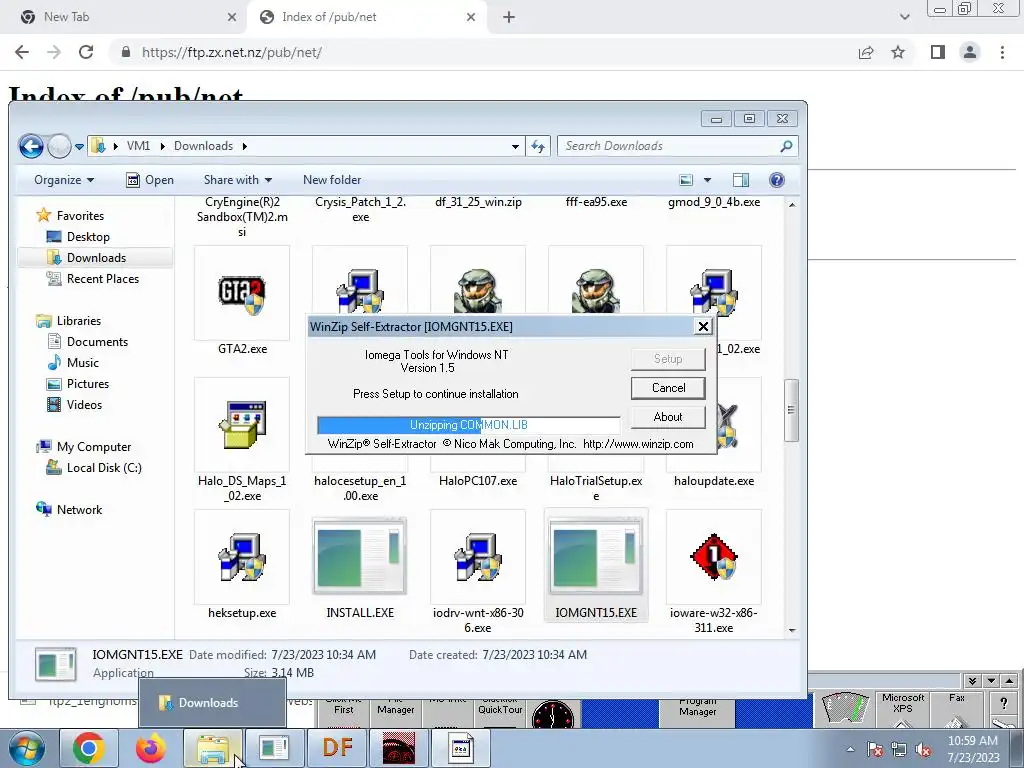1024x768 pixels.
Task: Switch to Index of /pub/net tab
Action: (x=367, y=17)
